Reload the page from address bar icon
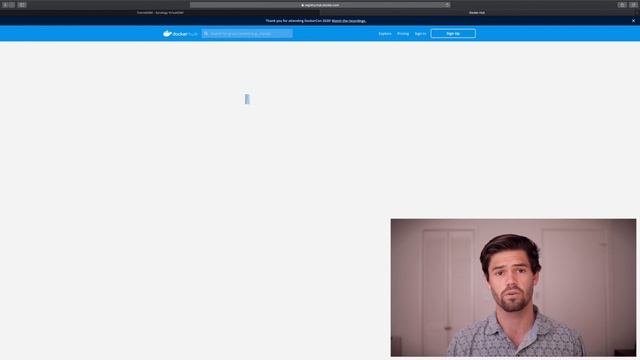This screenshot has height=360, width=640. tap(447, 5)
